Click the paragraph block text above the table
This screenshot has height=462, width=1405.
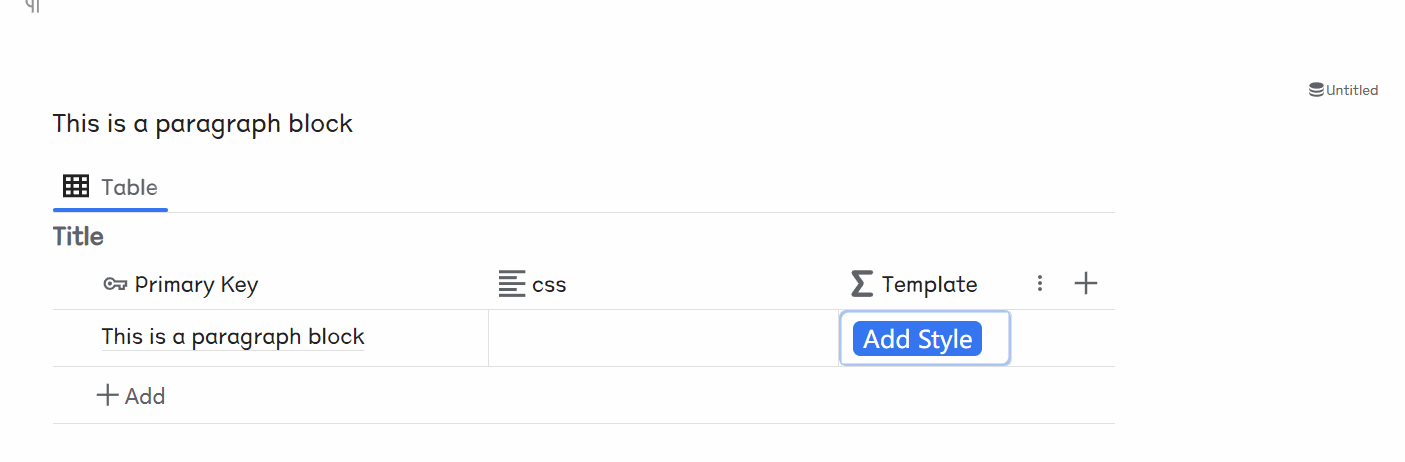tap(203, 124)
